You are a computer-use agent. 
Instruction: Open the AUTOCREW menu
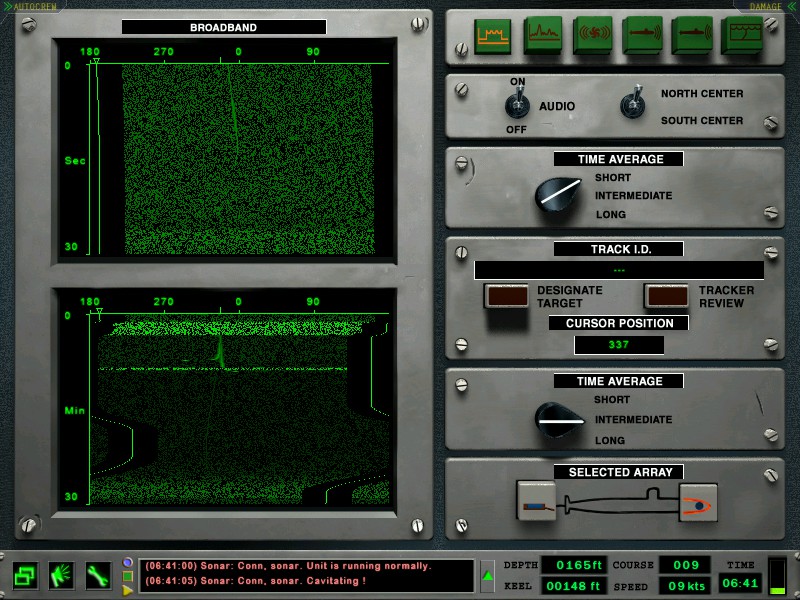pyautogui.click(x=31, y=7)
